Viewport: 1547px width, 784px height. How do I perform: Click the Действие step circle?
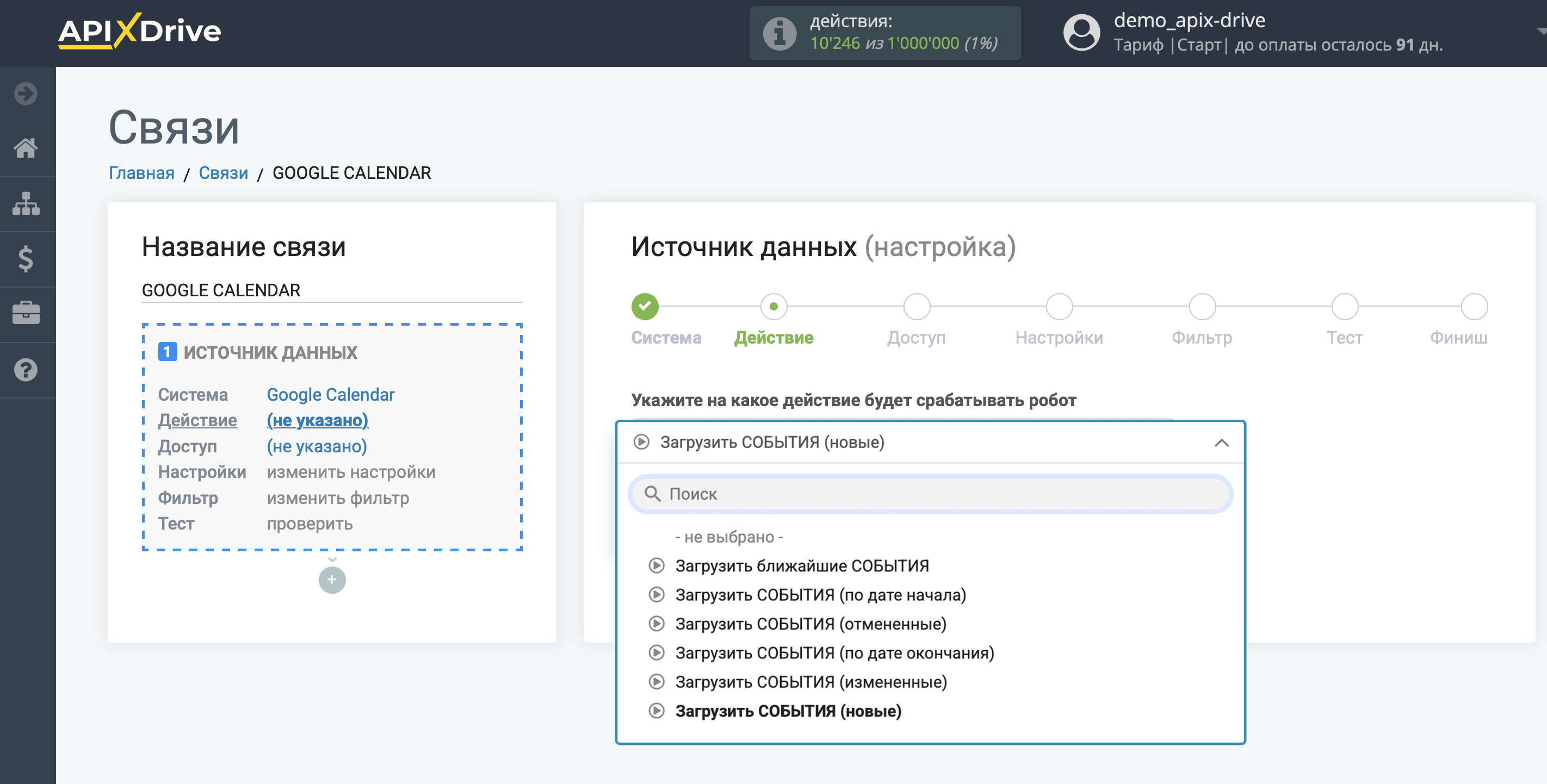(x=773, y=306)
